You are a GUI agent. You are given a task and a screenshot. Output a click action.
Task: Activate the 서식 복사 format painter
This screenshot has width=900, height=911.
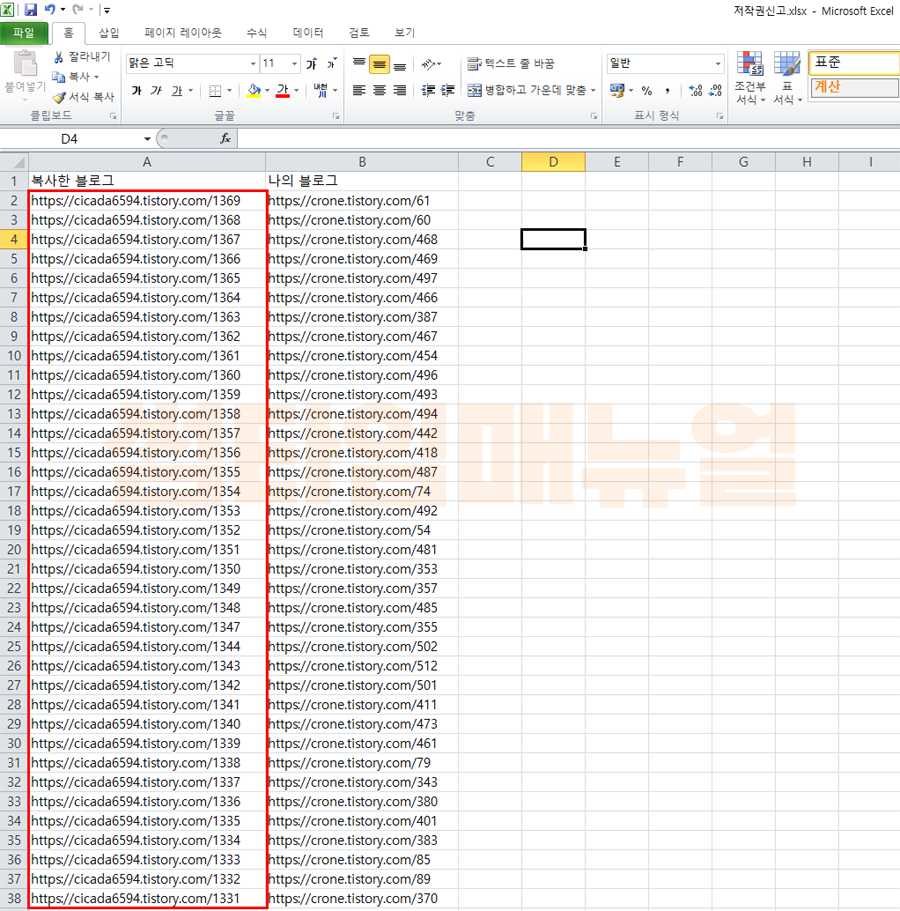pyautogui.click(x=84, y=96)
